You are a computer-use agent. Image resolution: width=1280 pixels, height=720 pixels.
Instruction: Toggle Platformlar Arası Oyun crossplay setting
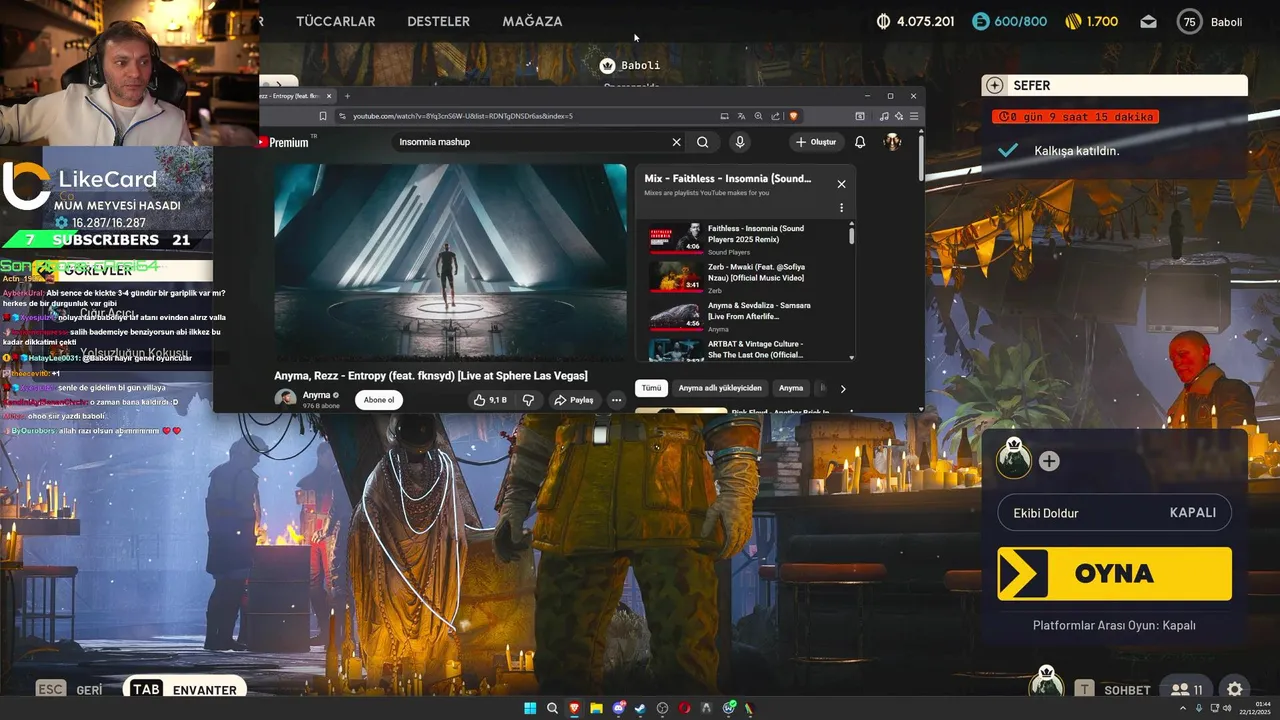pyautogui.click(x=1114, y=625)
